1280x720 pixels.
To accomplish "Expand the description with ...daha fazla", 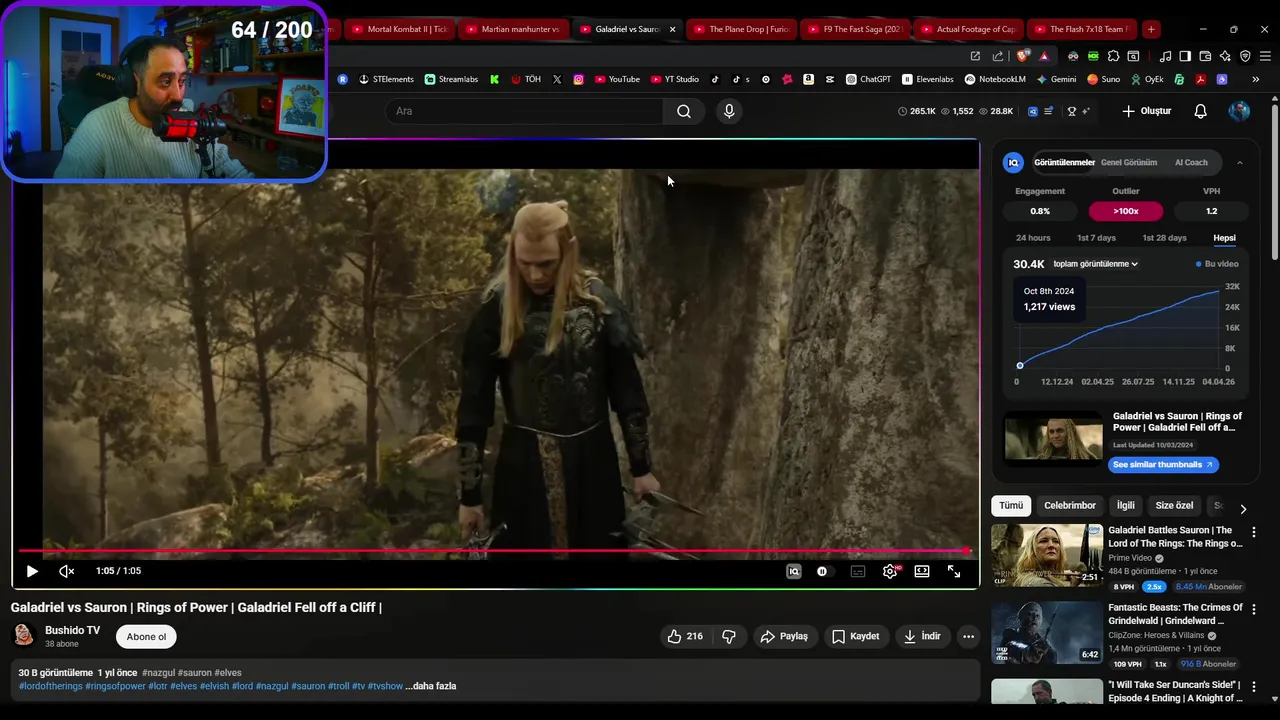I will tap(431, 686).
